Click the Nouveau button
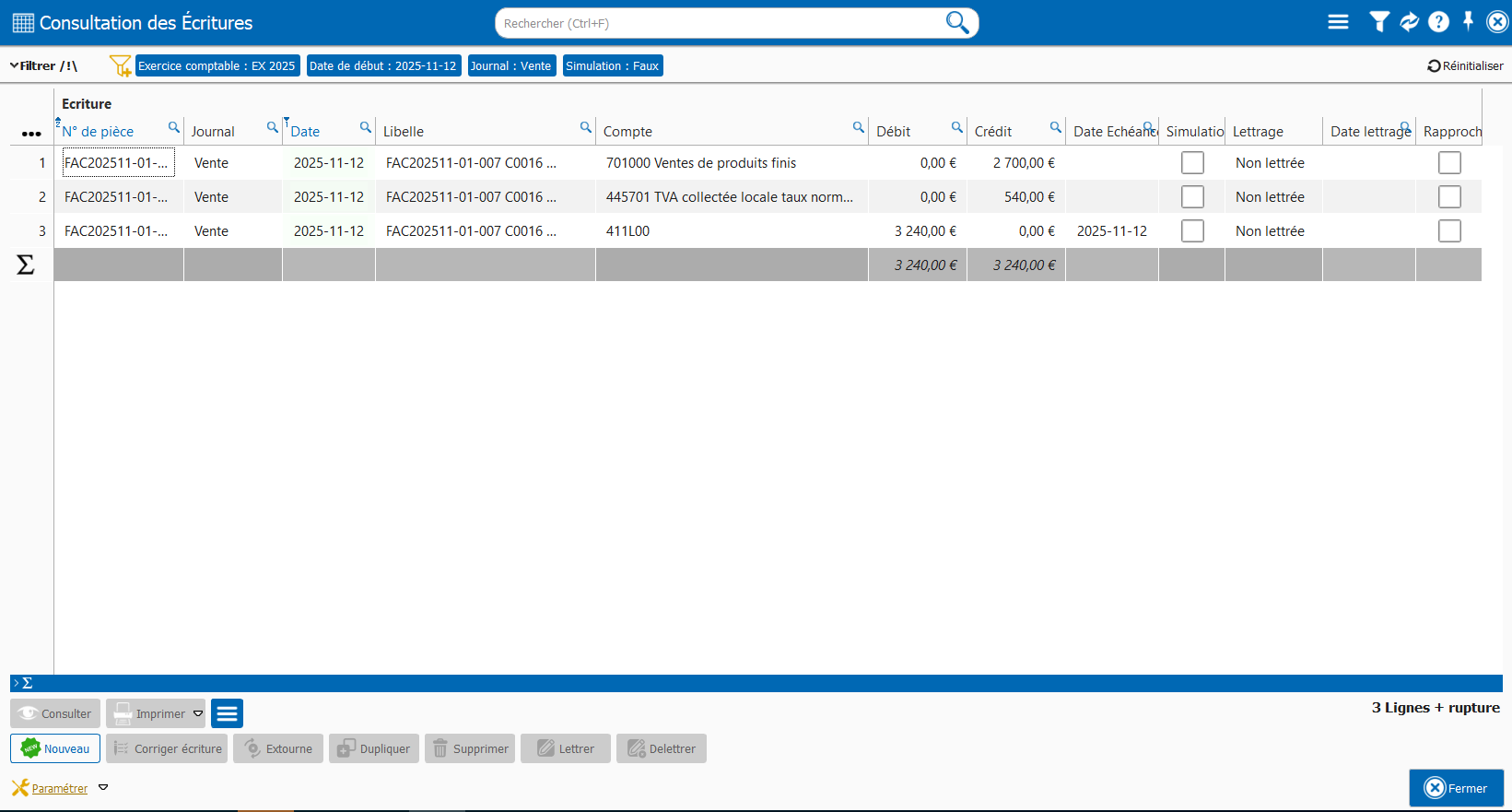The height and width of the screenshot is (812, 1512). click(x=55, y=748)
